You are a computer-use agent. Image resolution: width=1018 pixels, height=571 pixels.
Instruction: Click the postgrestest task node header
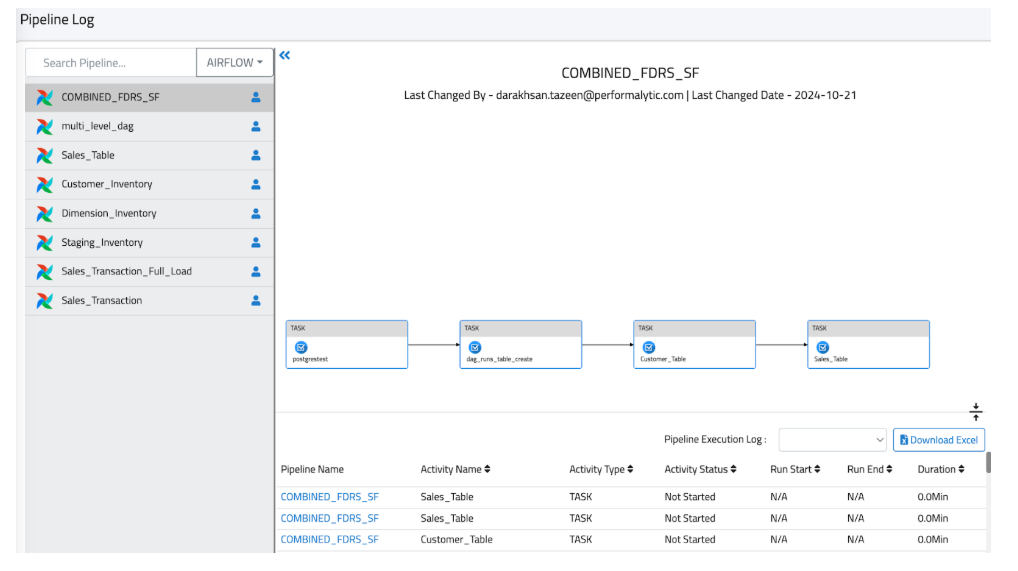tap(347, 329)
